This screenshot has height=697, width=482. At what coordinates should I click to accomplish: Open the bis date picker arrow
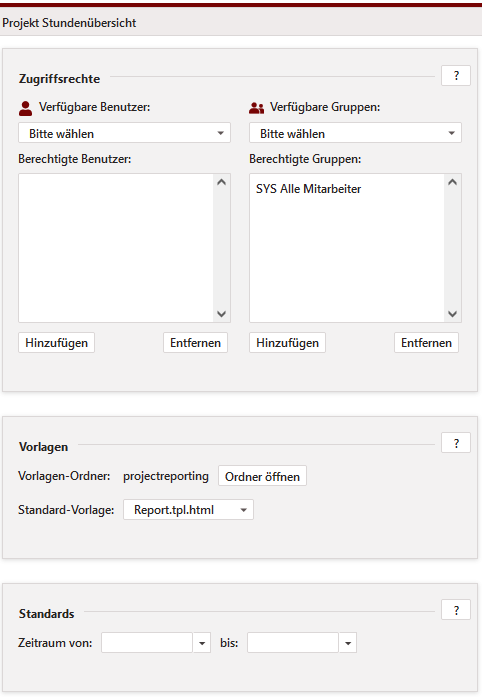tap(348, 643)
